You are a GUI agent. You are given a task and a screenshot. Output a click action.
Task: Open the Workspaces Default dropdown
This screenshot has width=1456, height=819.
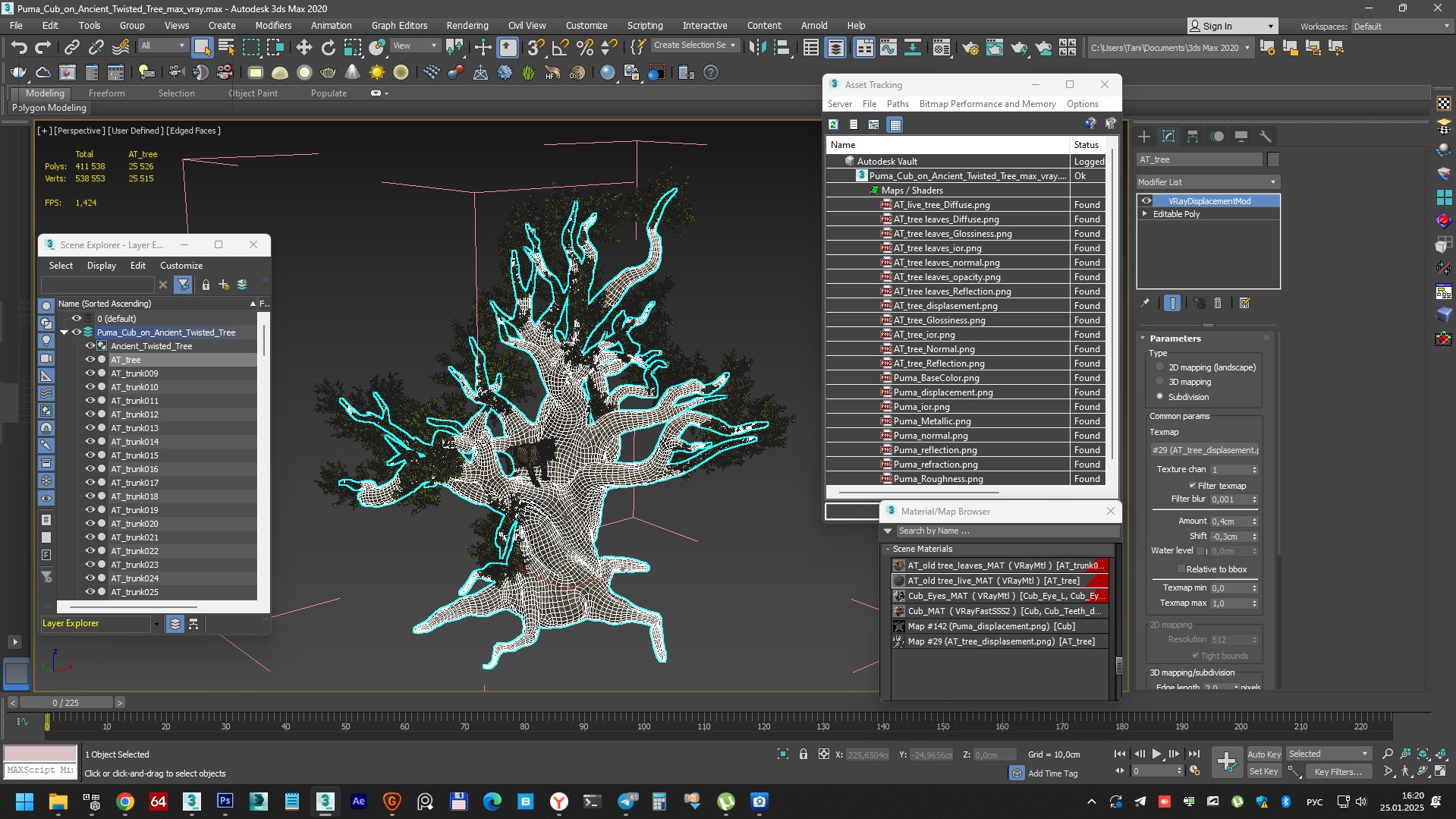click(x=1401, y=27)
